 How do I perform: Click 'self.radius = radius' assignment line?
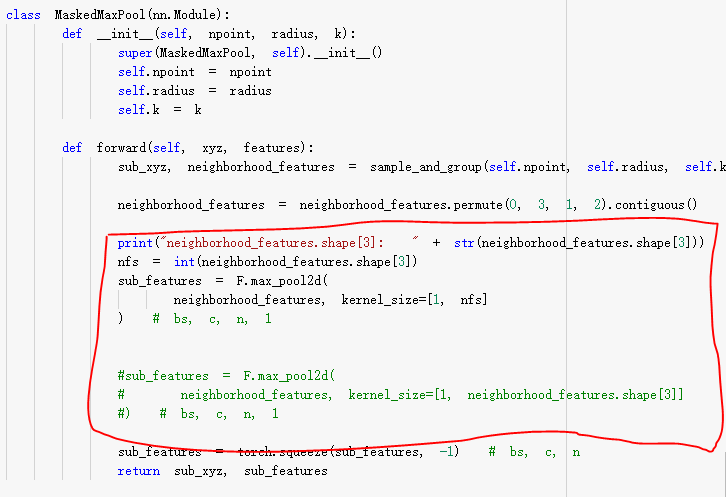click(194, 91)
